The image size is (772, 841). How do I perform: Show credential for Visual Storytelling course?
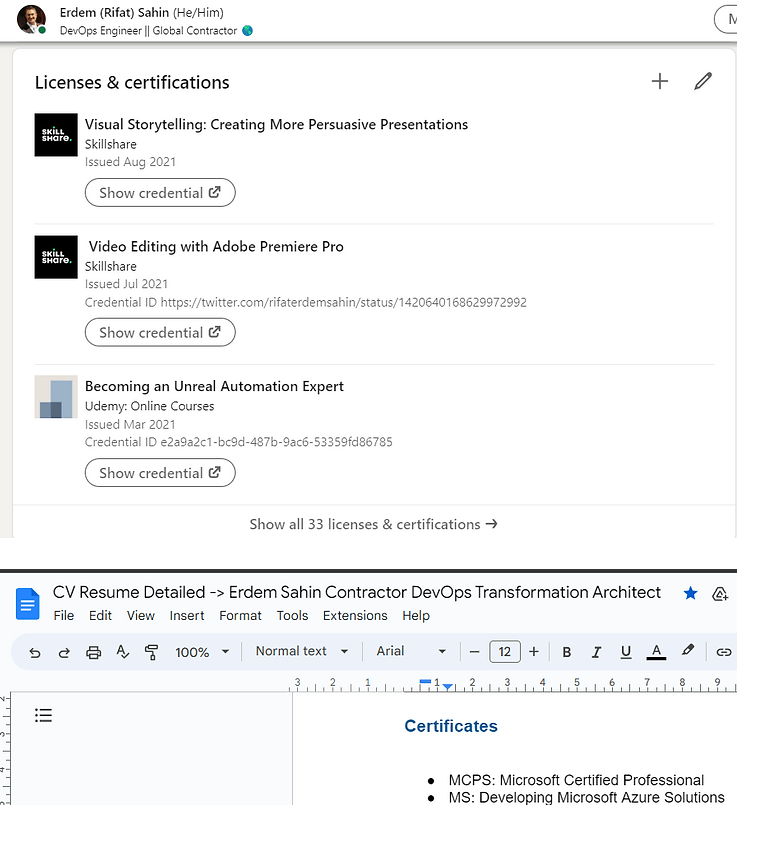[x=160, y=193]
